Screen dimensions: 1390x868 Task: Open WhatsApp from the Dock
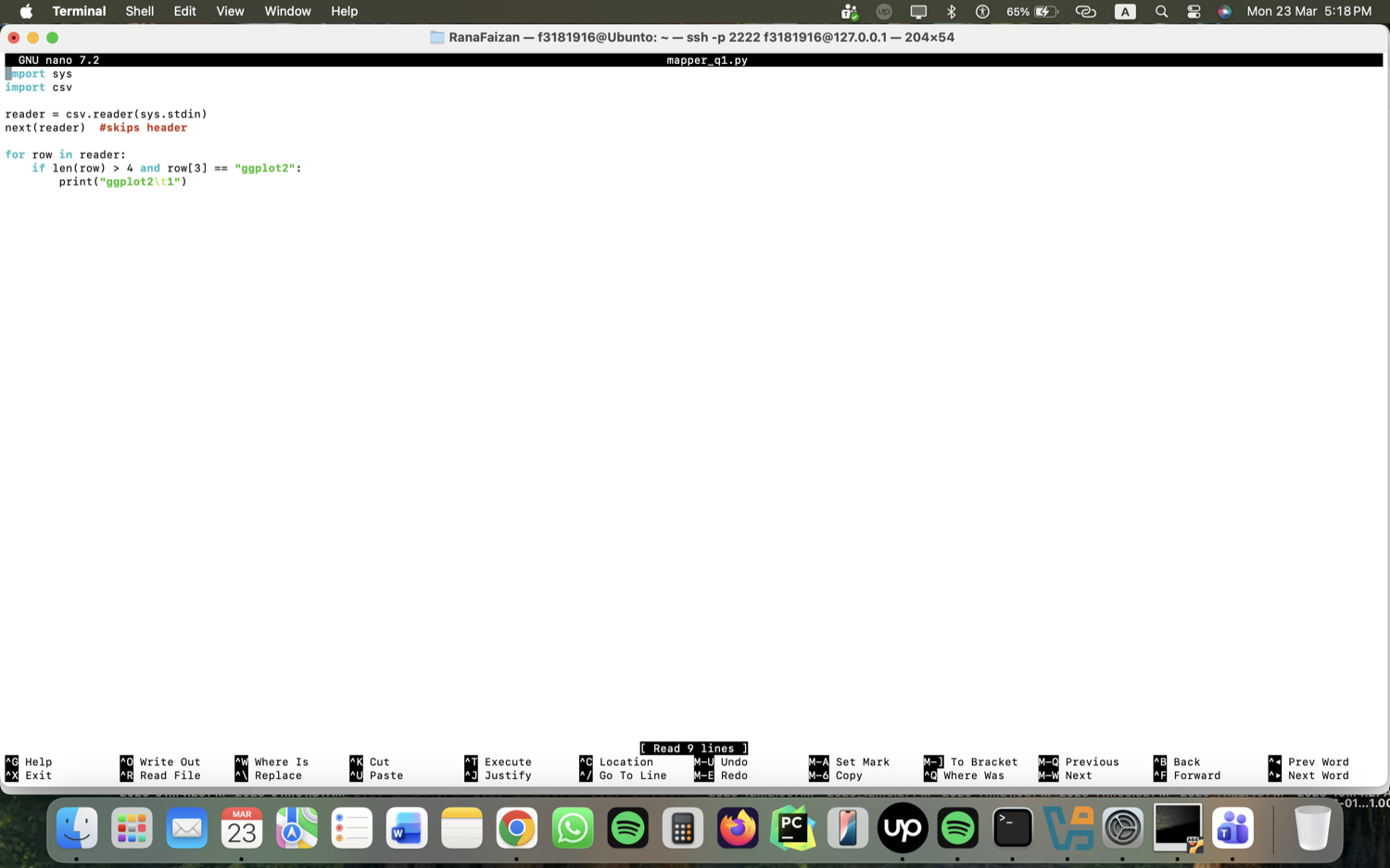pos(573,828)
